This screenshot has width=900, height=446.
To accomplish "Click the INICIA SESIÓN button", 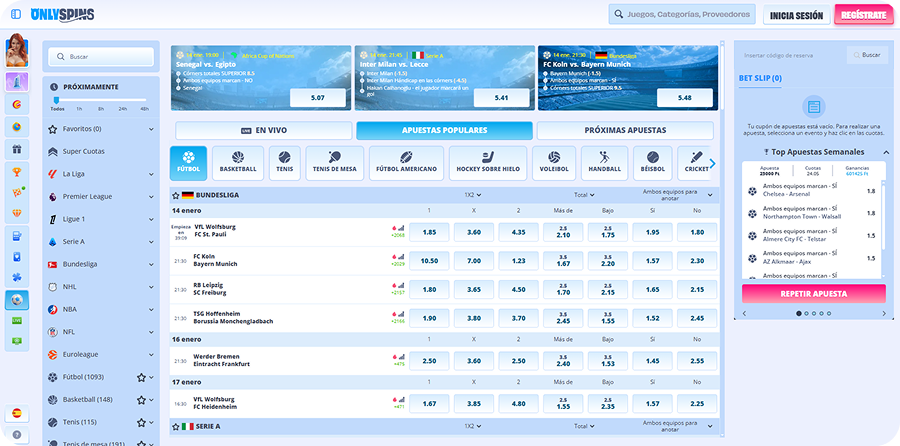I will coord(796,15).
